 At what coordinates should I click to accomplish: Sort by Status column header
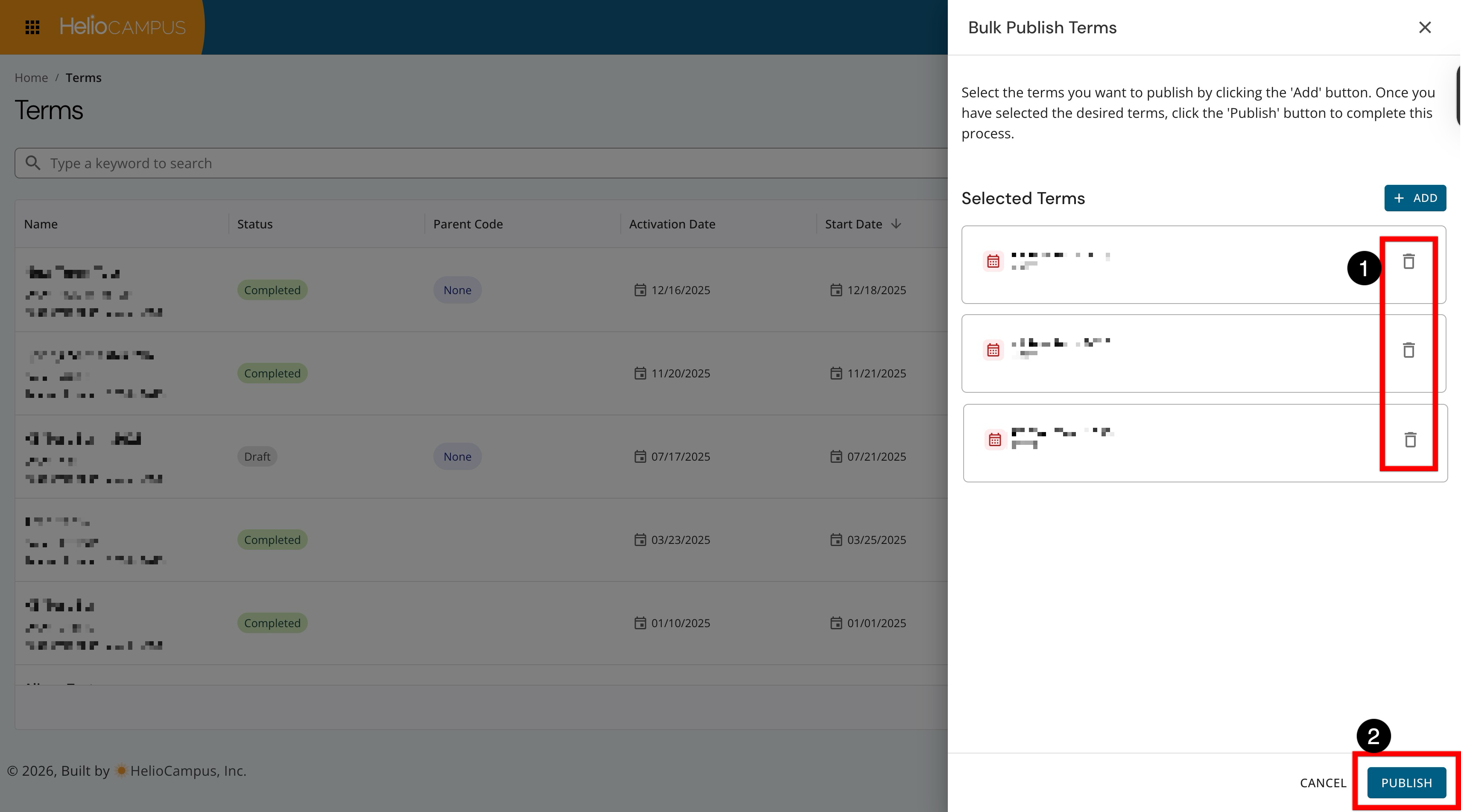(x=254, y=224)
